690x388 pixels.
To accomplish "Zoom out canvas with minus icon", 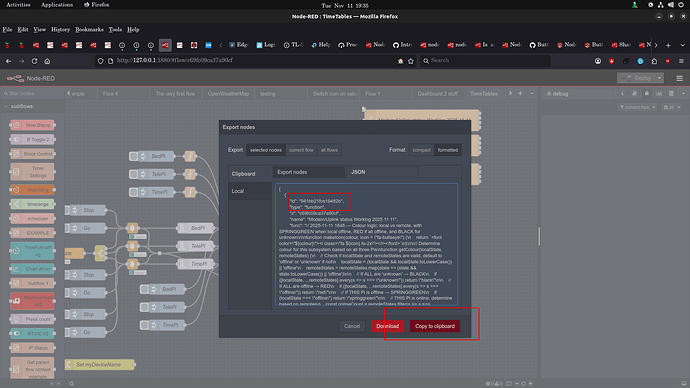I will pyautogui.click(x=517, y=384).
